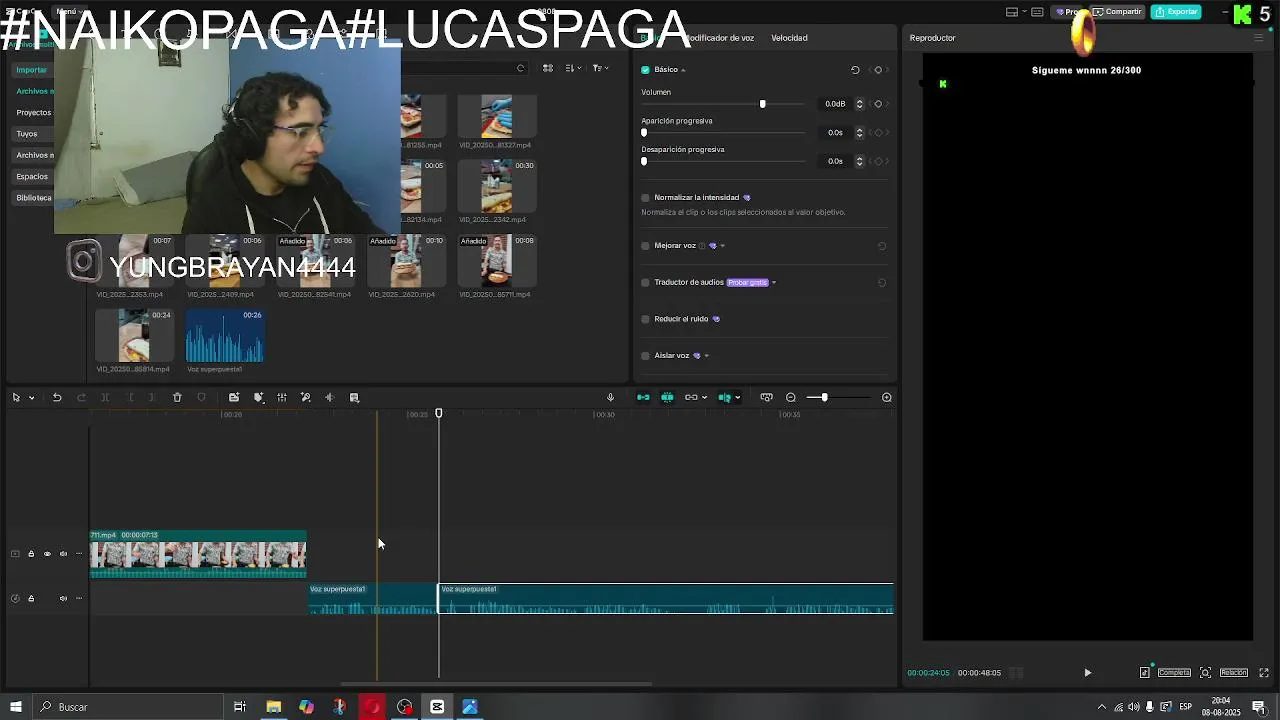Add a keyframe for Volumen
Viewport: 1280px width, 720px height.
pos(878,104)
